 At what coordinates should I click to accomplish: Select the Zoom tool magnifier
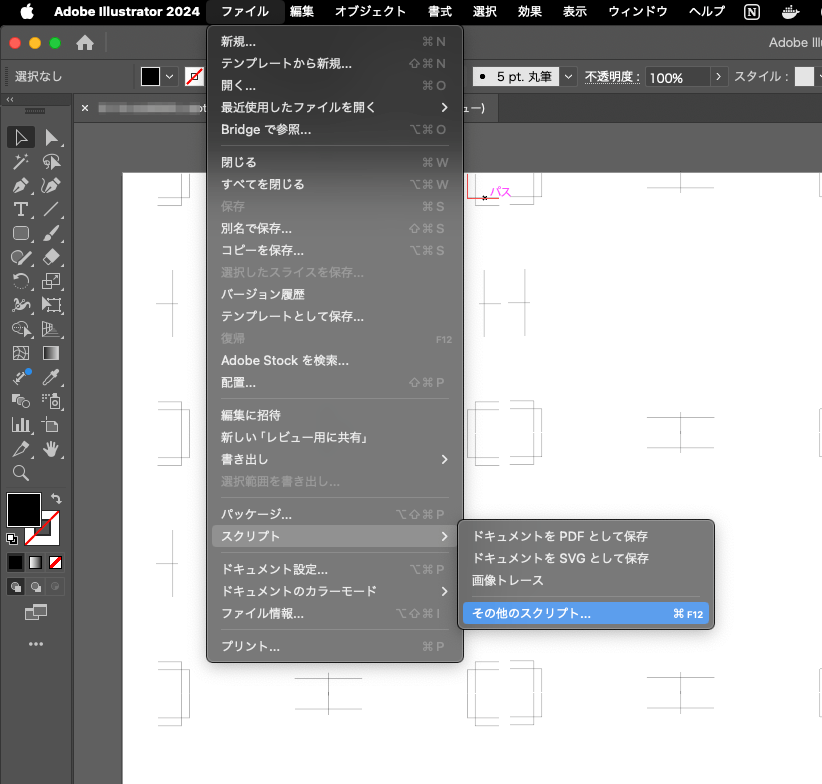click(x=21, y=473)
